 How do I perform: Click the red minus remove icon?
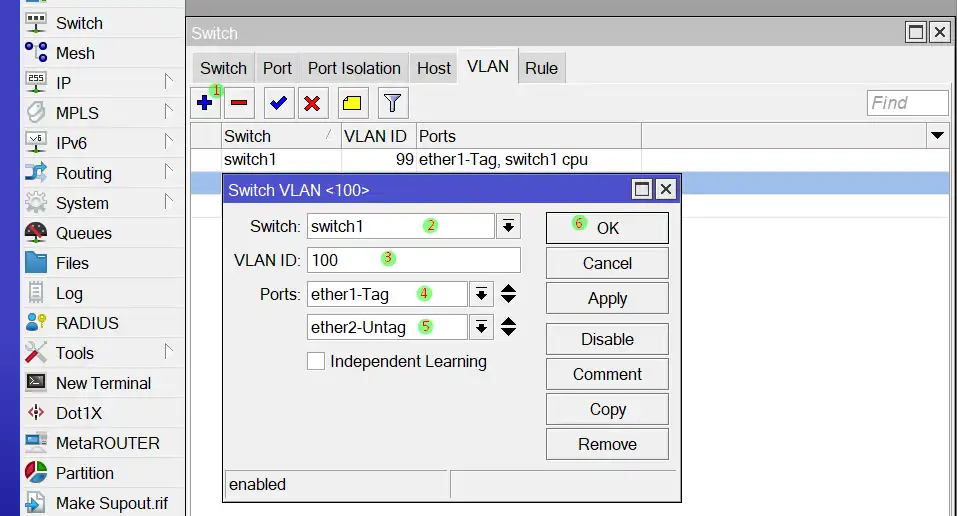(240, 102)
